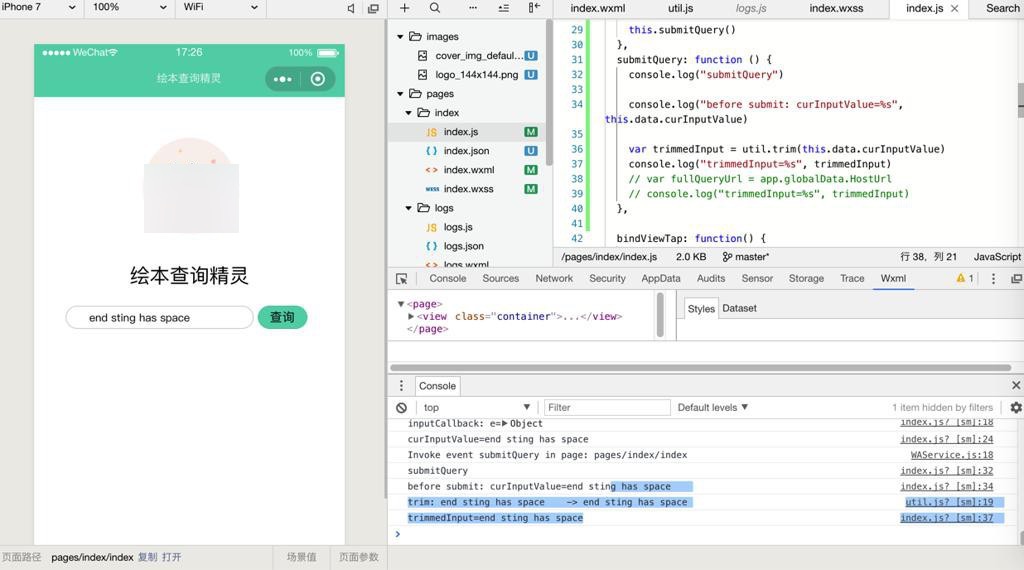This screenshot has height=570, width=1024.
Task: Click the clear console icon
Action: (x=401, y=408)
